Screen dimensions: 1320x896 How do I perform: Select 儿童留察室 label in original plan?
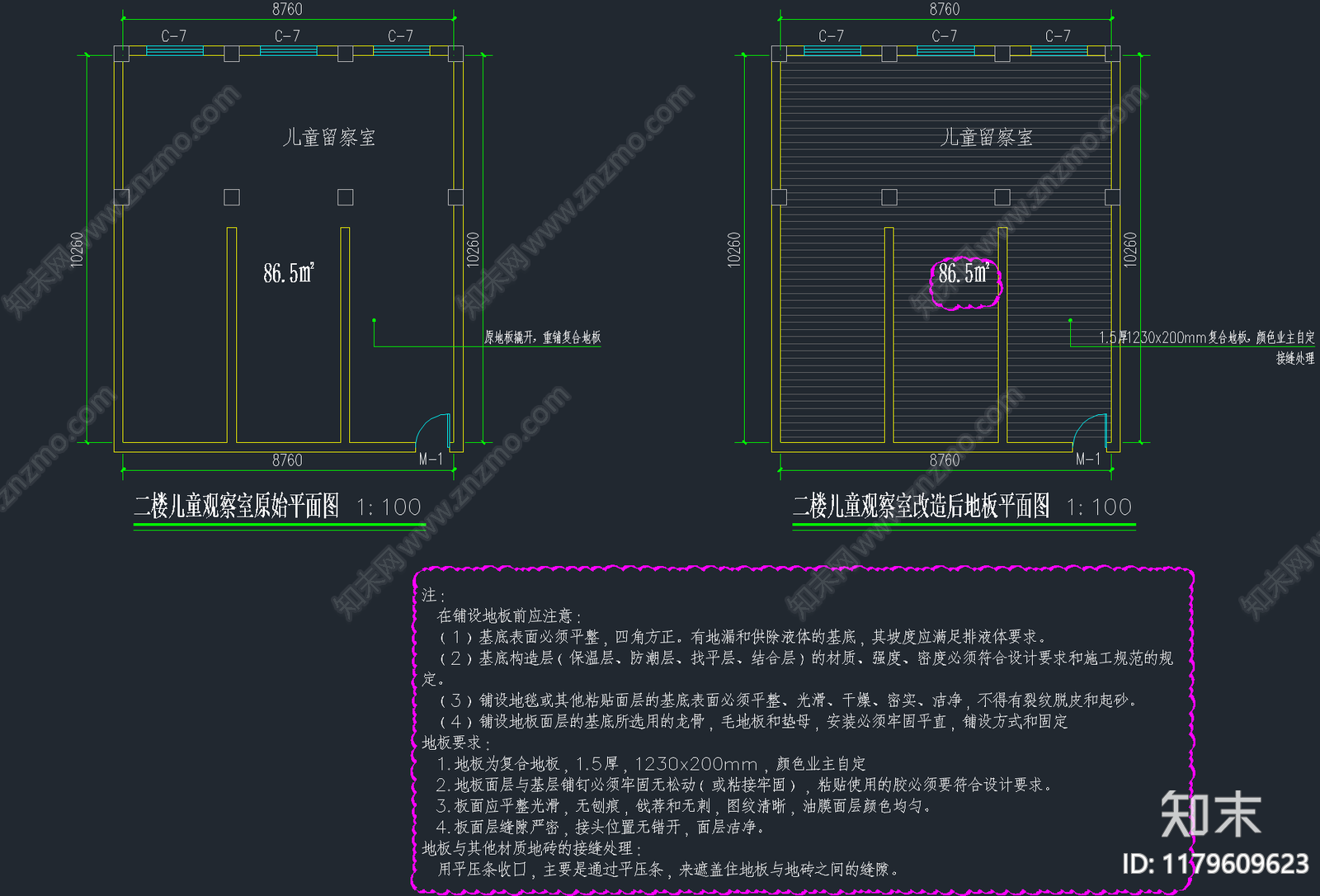329,138
